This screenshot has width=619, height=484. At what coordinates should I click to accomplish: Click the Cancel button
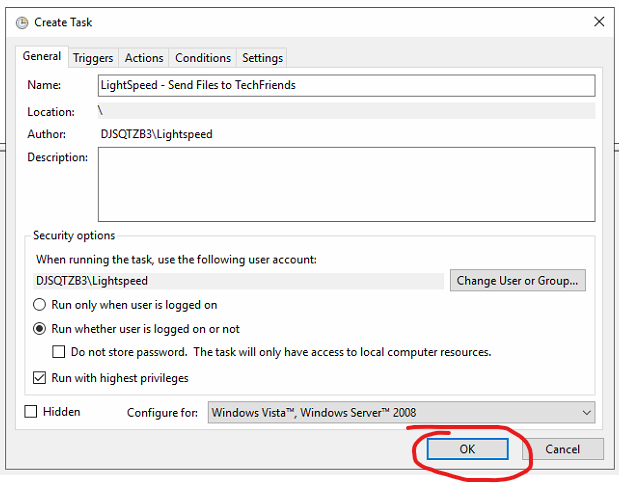click(x=563, y=449)
